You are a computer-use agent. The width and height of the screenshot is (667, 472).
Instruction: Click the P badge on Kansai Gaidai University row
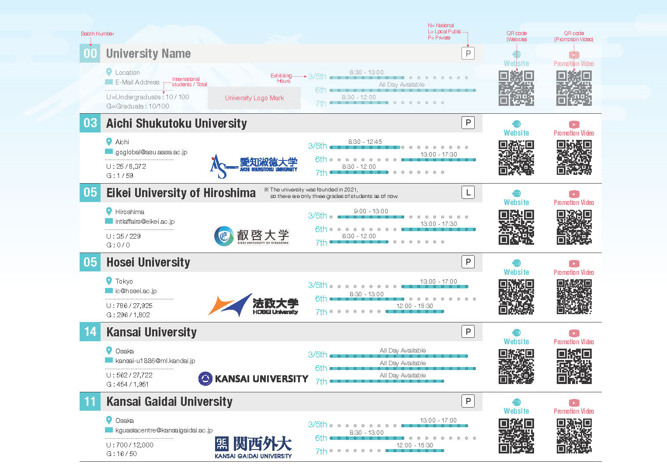[x=468, y=401]
